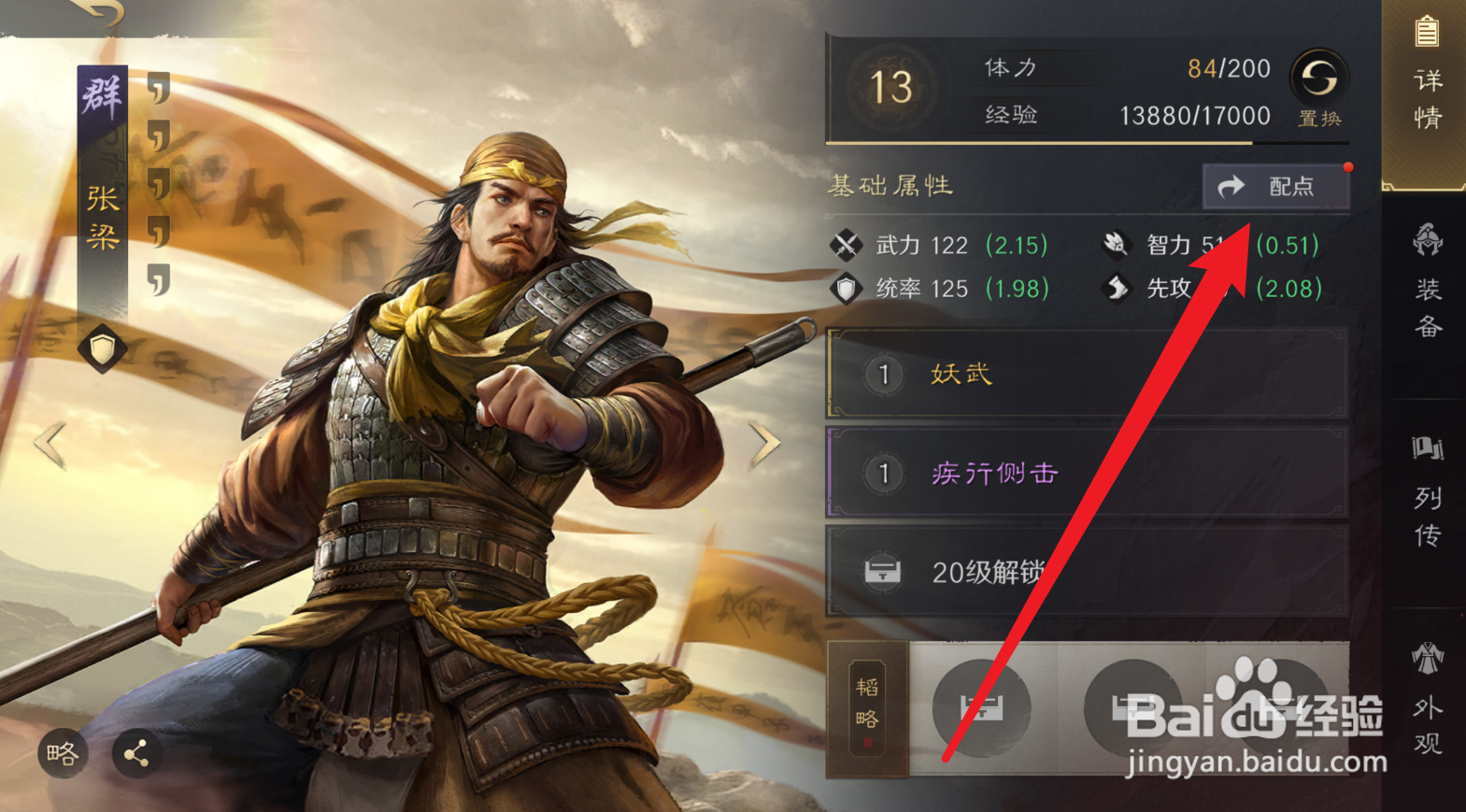This screenshot has width=1466, height=812.
Task: Open the 外观 tab
Action: (1427, 699)
